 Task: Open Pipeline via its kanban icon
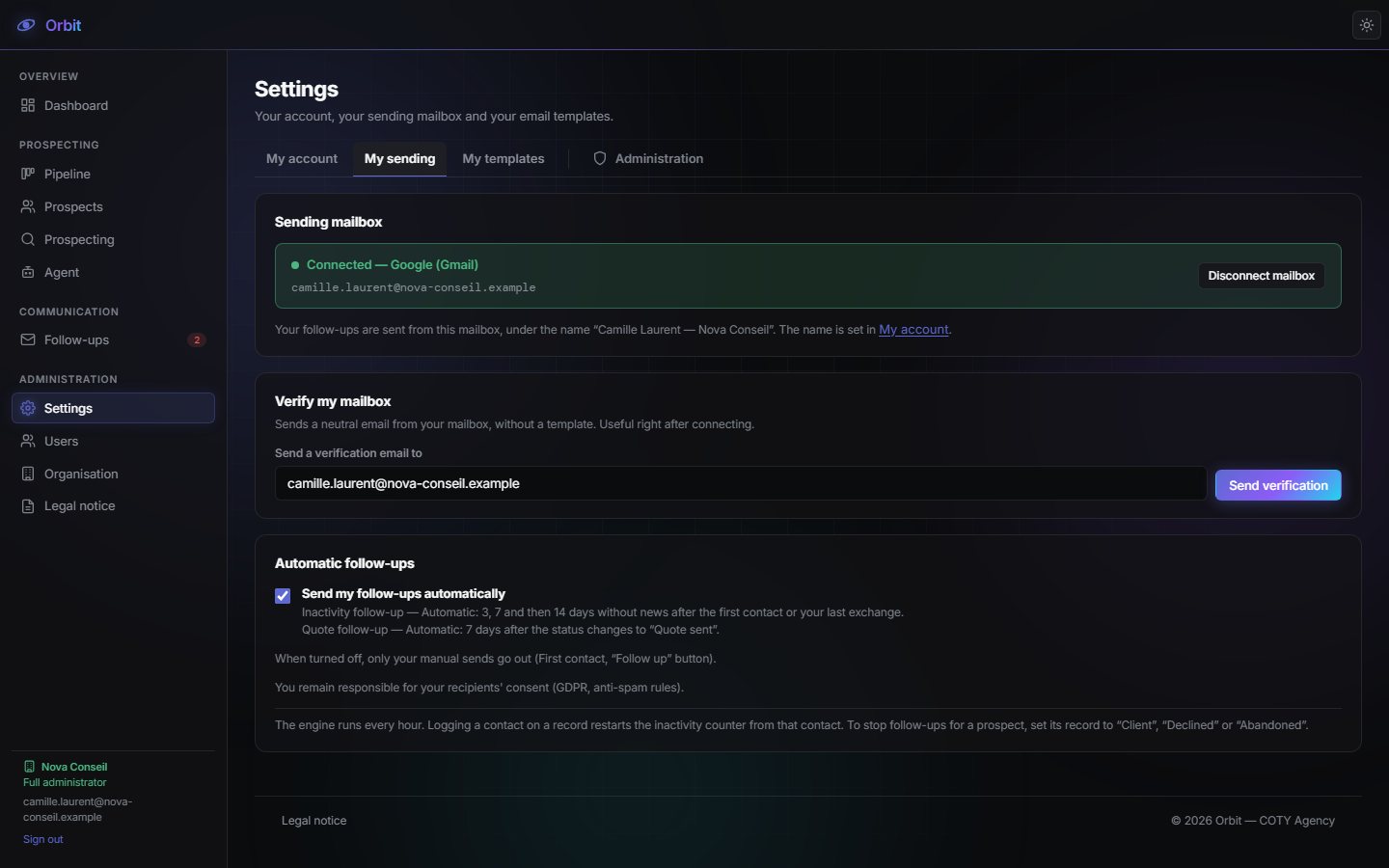[x=28, y=174]
